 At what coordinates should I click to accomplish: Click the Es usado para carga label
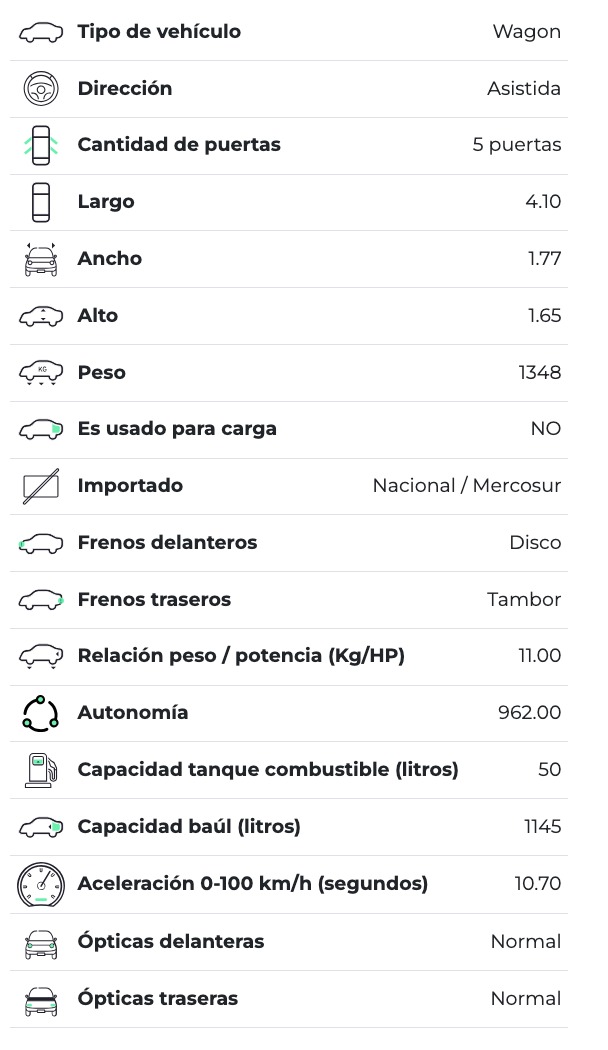click(177, 429)
